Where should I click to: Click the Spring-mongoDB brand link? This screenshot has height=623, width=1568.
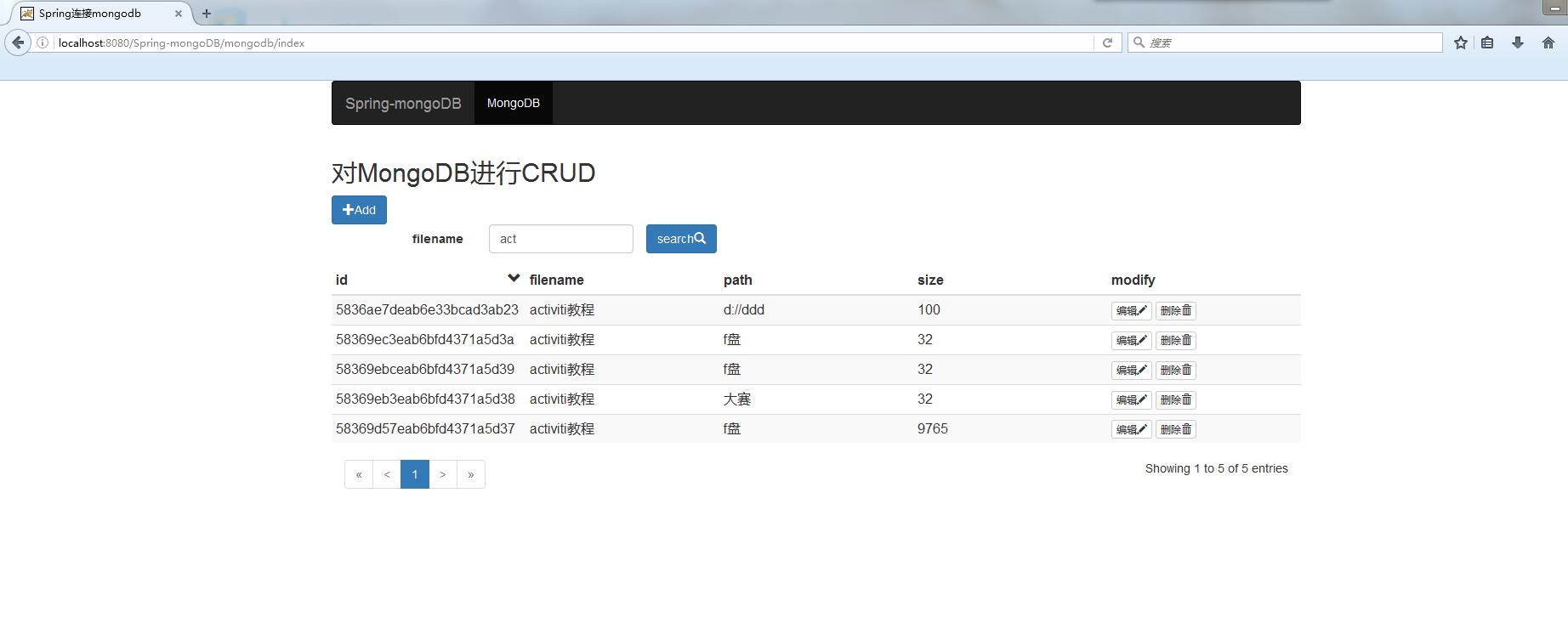403,103
